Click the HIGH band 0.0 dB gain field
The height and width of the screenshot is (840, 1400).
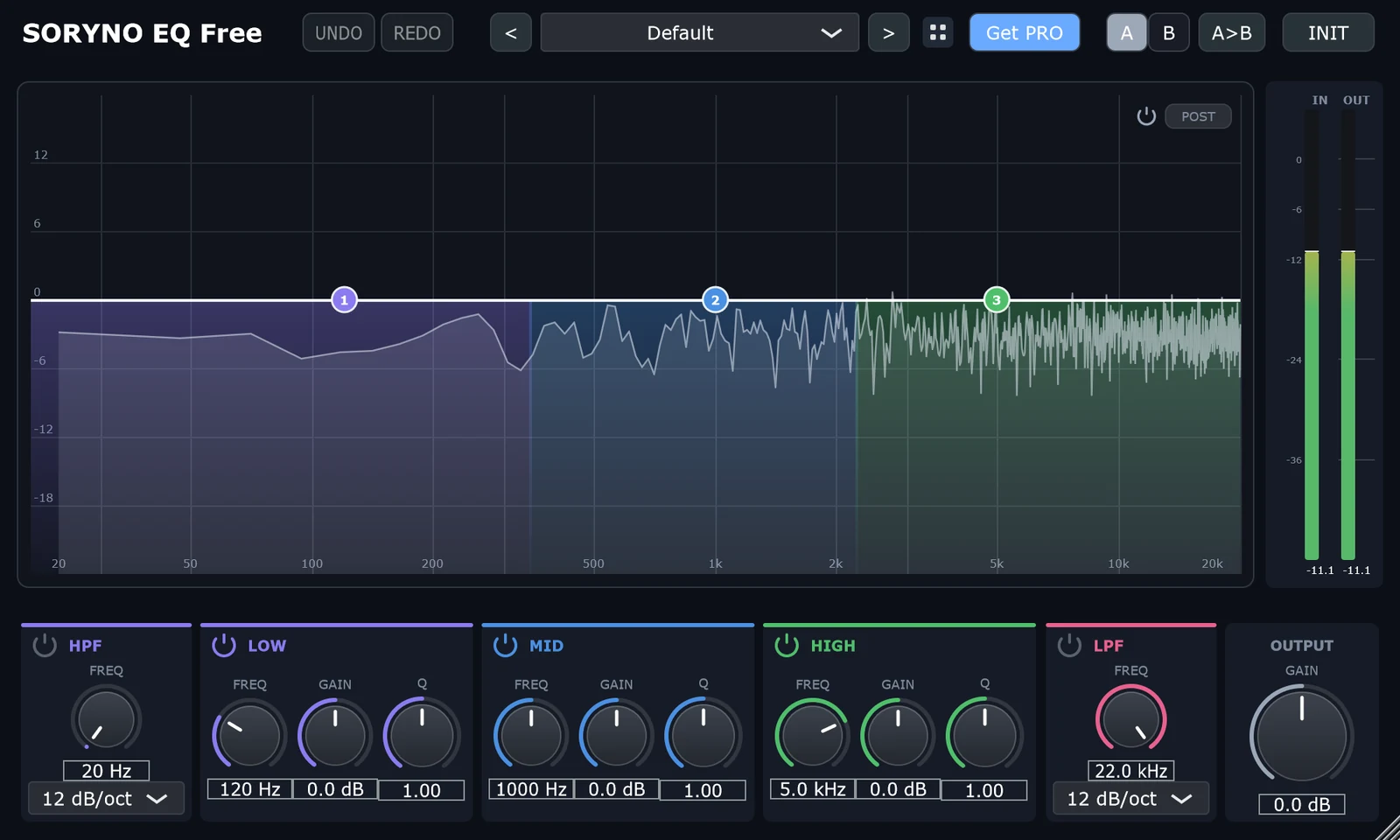pyautogui.click(x=898, y=789)
